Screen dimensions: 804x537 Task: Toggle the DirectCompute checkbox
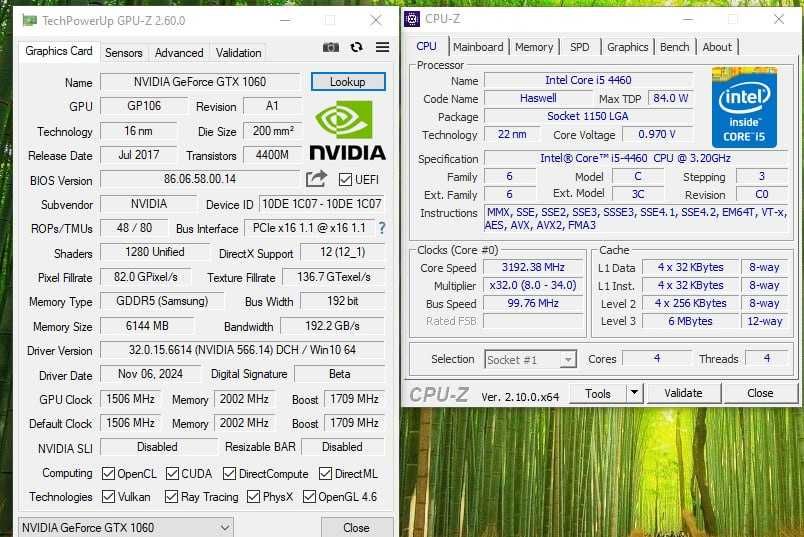click(x=229, y=473)
